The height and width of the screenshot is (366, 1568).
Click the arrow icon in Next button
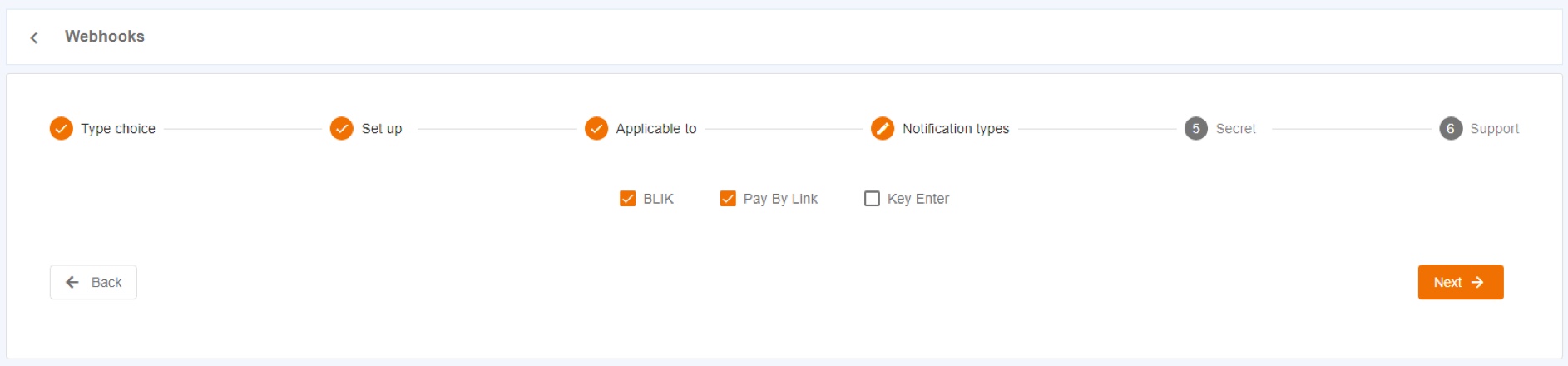[1477, 283]
